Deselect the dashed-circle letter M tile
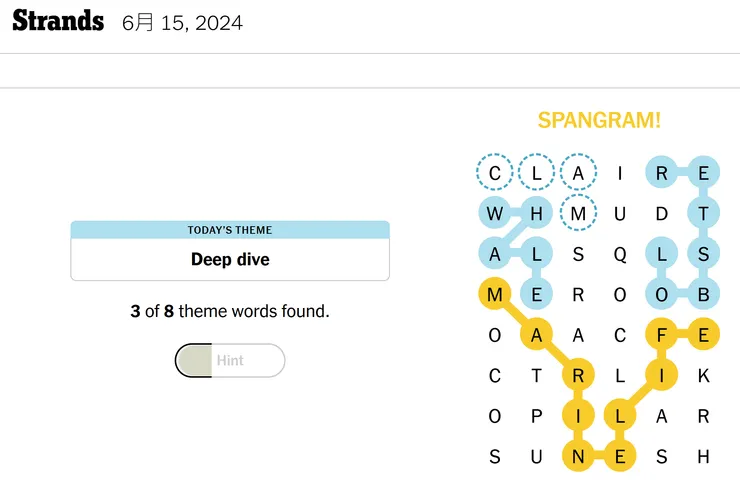 point(578,213)
